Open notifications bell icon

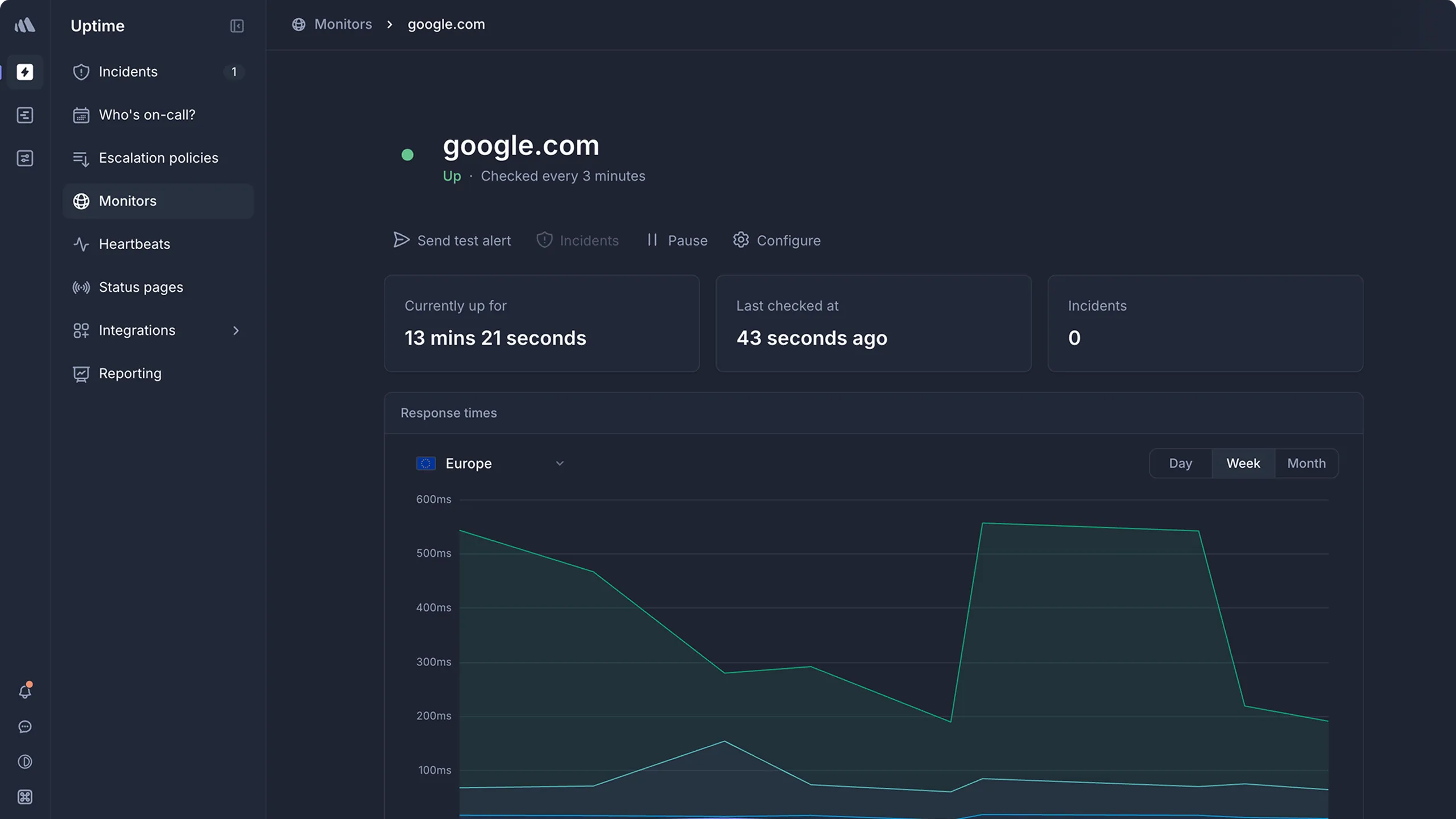(25, 691)
